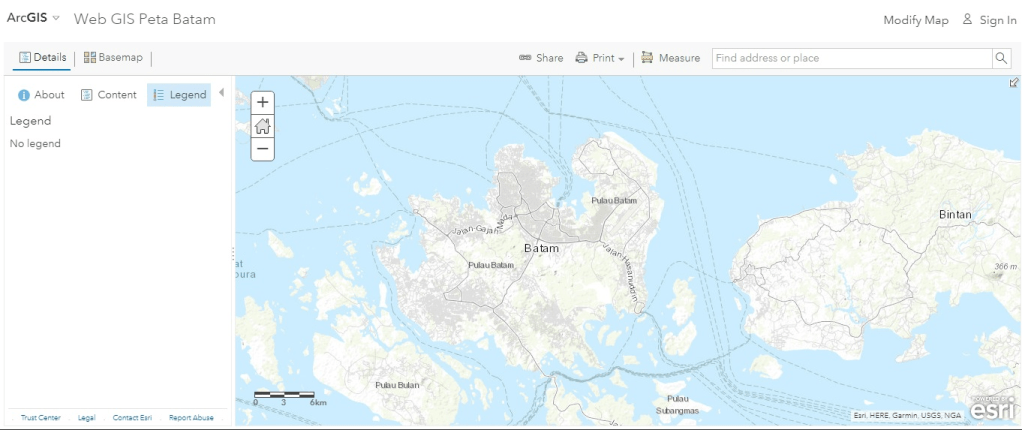1022x430 pixels.
Task: Expand the map attribution corner arrow
Action: 1014,83
